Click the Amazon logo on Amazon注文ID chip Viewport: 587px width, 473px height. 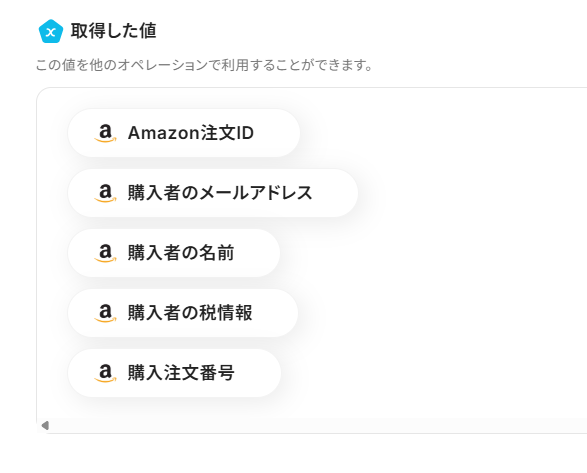coord(105,133)
